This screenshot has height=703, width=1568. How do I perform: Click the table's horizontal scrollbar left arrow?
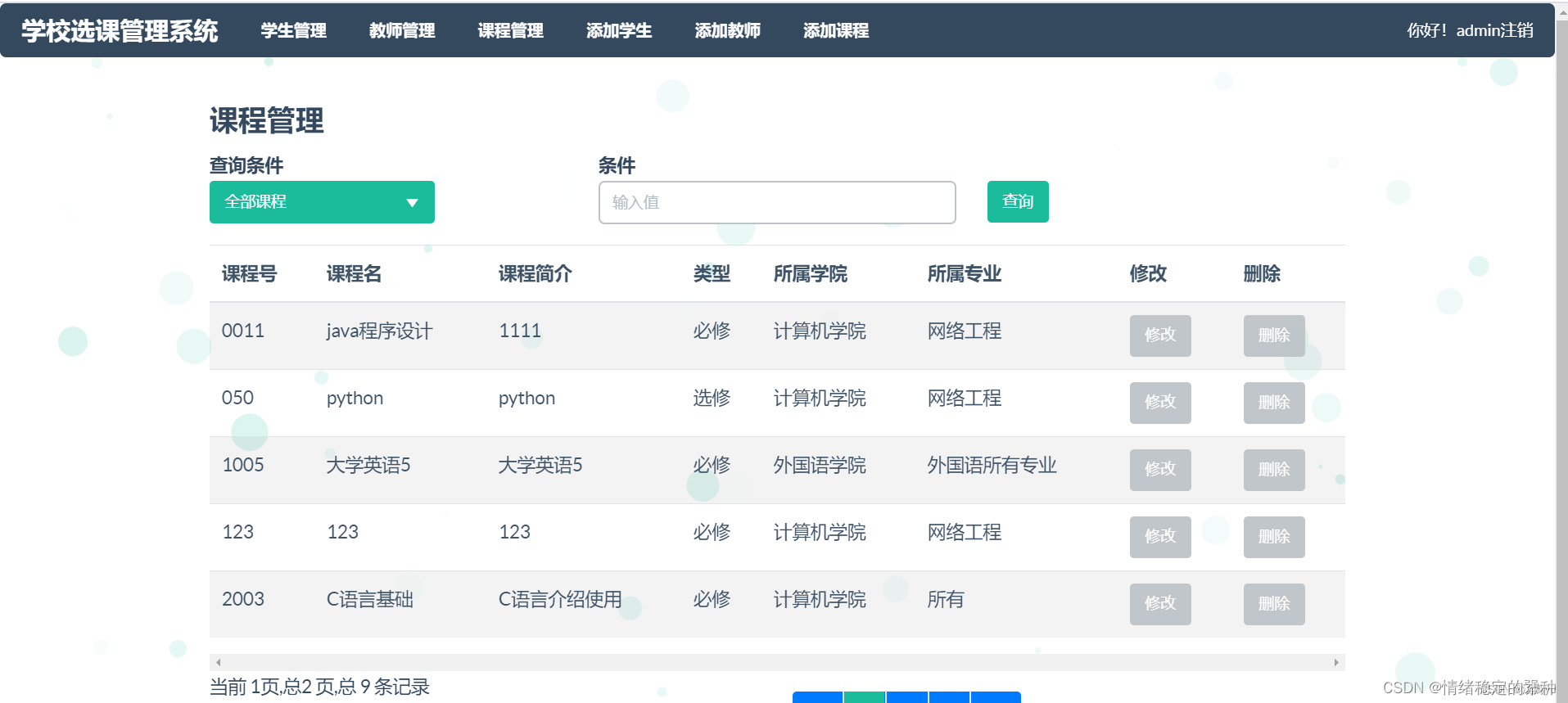[x=218, y=662]
